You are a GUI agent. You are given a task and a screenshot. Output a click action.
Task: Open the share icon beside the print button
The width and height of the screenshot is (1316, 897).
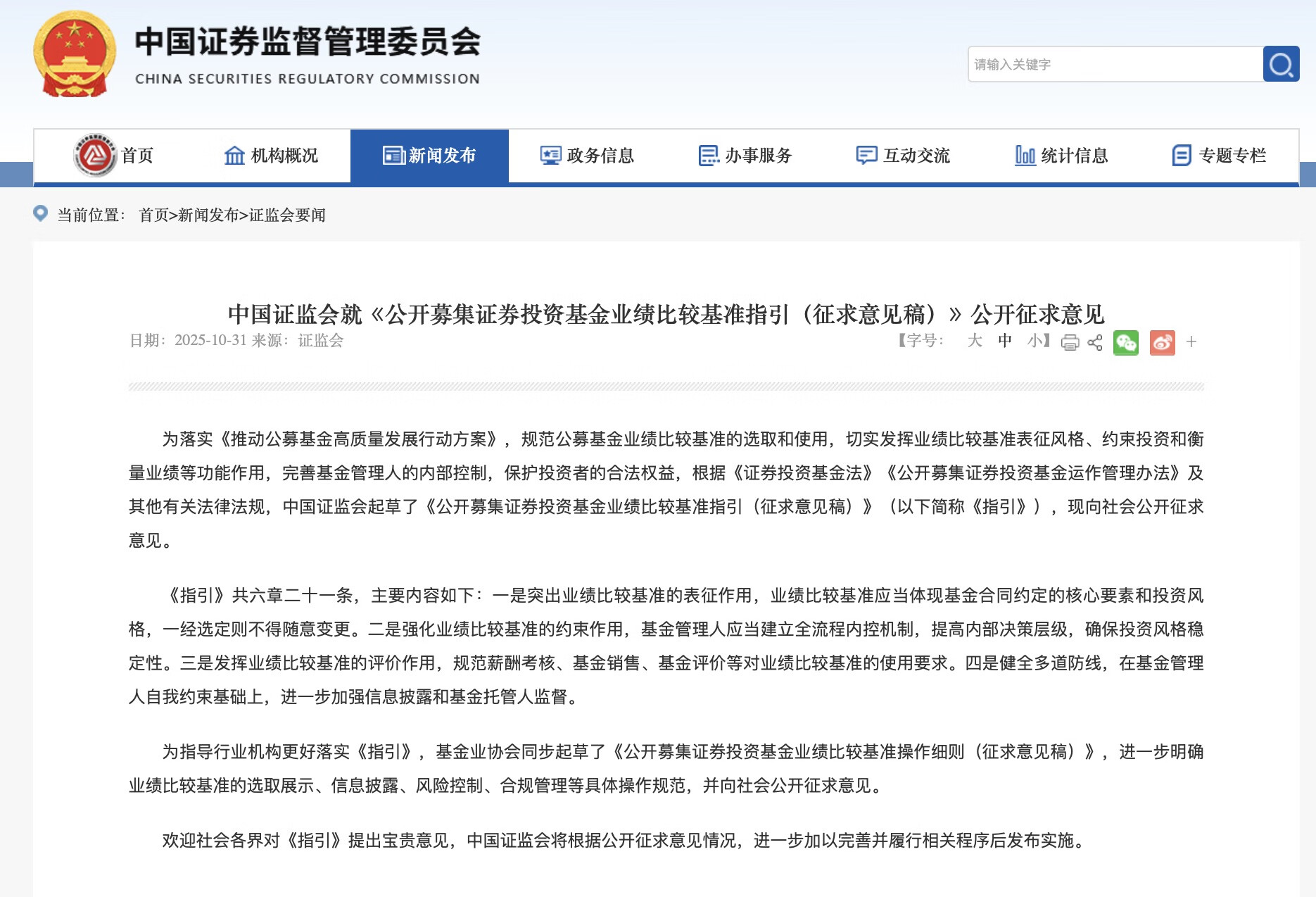pyautogui.click(x=1094, y=342)
